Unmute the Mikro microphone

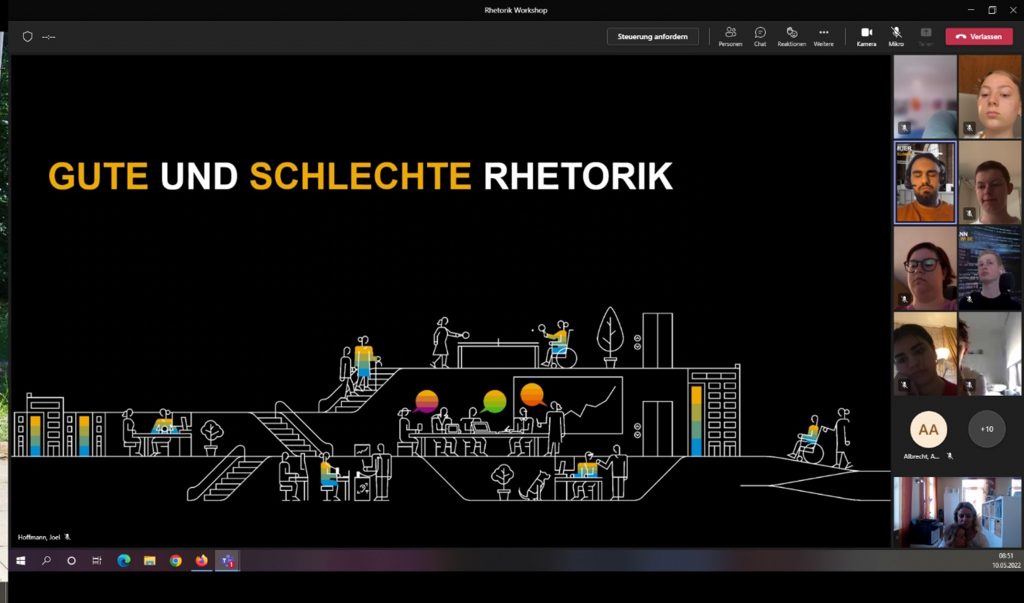(x=896, y=36)
